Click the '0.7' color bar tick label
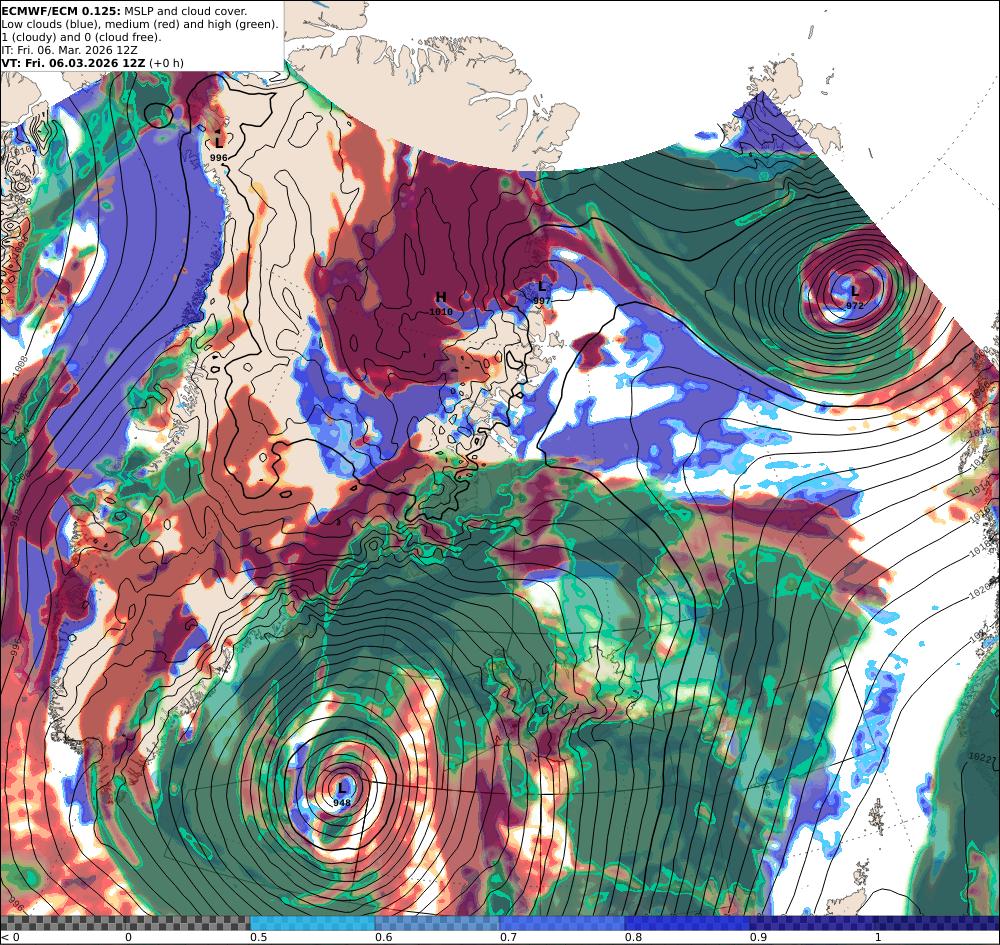 point(508,937)
